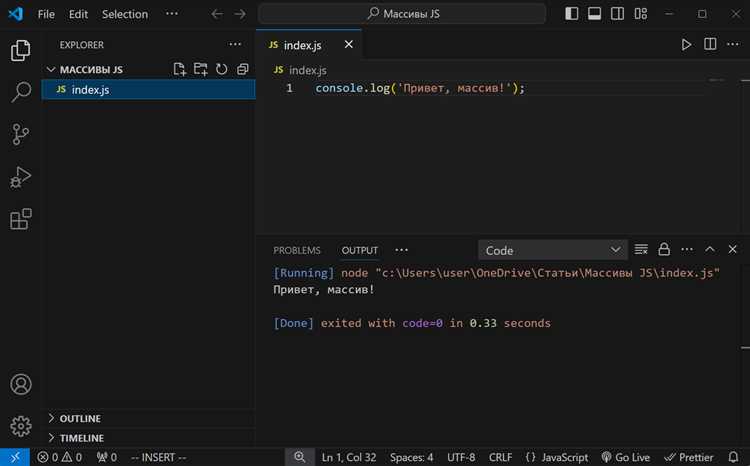The height and width of the screenshot is (466, 750).
Task: Refresh the explorer file list
Action: click(221, 69)
